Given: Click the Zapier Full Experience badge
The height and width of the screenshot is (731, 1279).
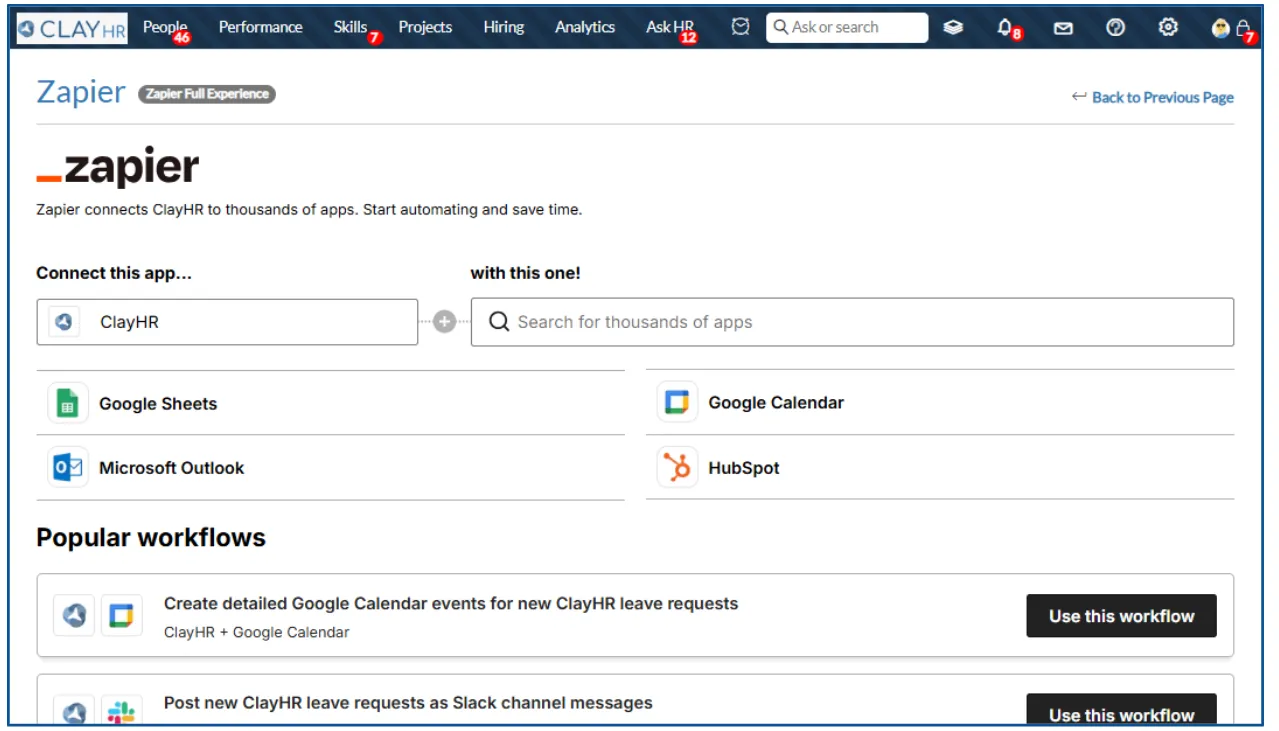Looking at the screenshot, I should pos(207,94).
